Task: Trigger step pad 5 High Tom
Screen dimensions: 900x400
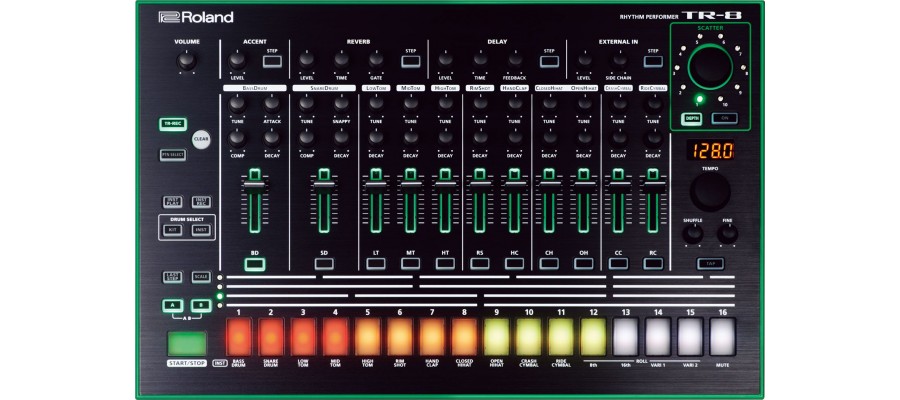Action: [367, 337]
